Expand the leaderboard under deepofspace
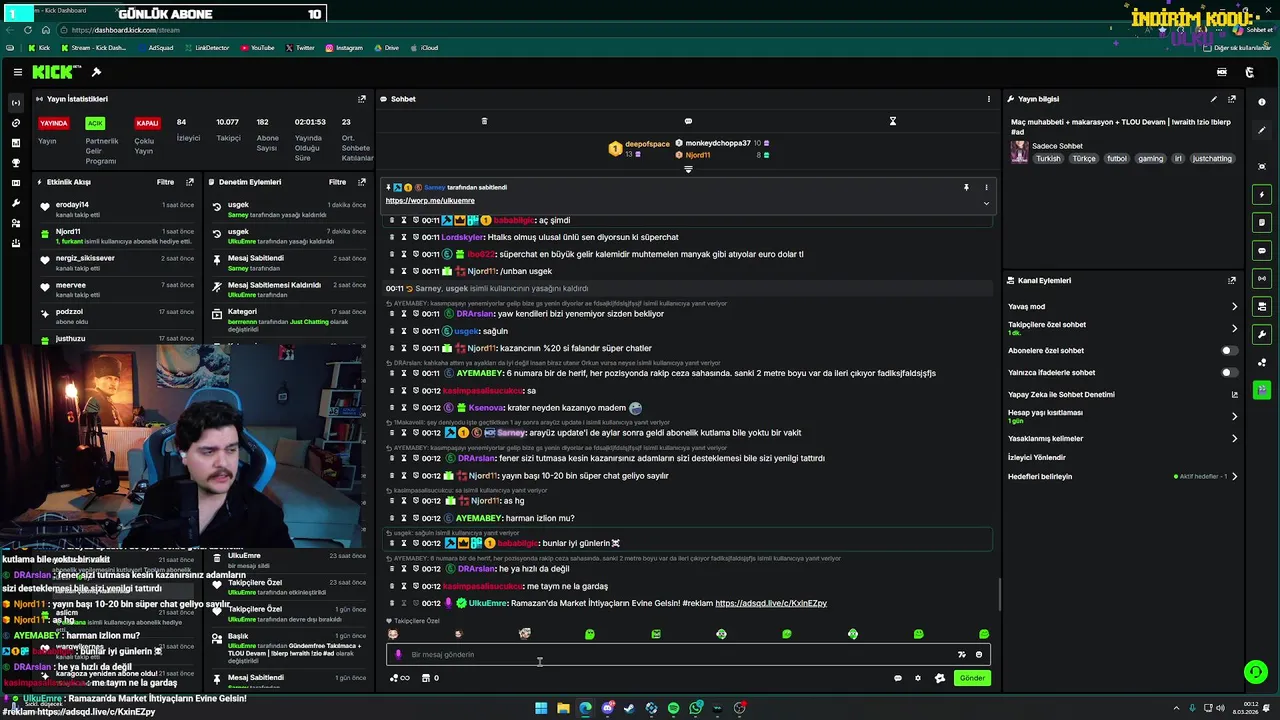 click(x=688, y=169)
